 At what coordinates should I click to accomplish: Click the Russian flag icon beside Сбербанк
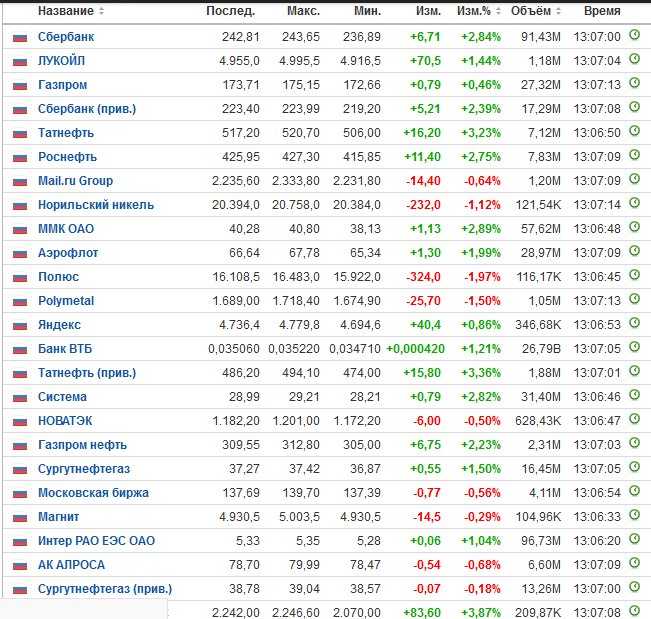click(20, 38)
